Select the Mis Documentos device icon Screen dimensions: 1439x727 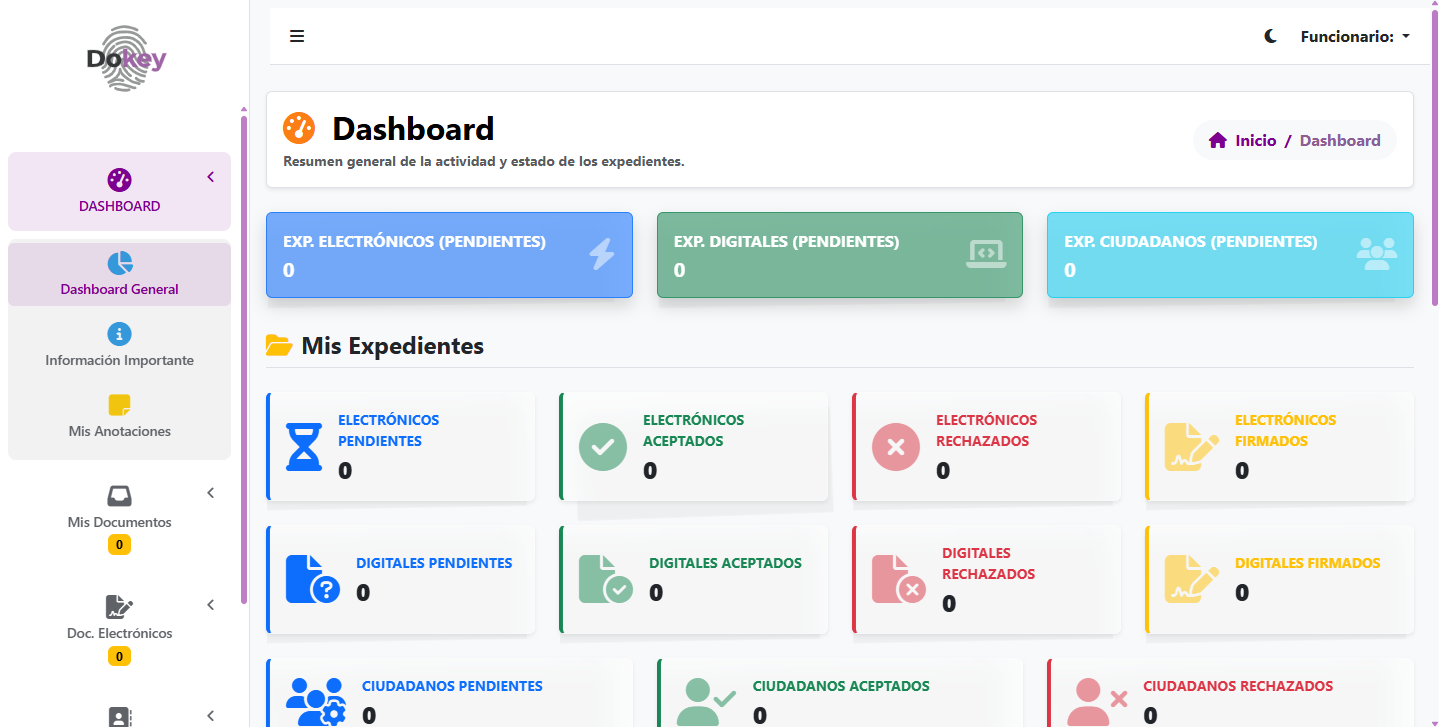point(119,494)
